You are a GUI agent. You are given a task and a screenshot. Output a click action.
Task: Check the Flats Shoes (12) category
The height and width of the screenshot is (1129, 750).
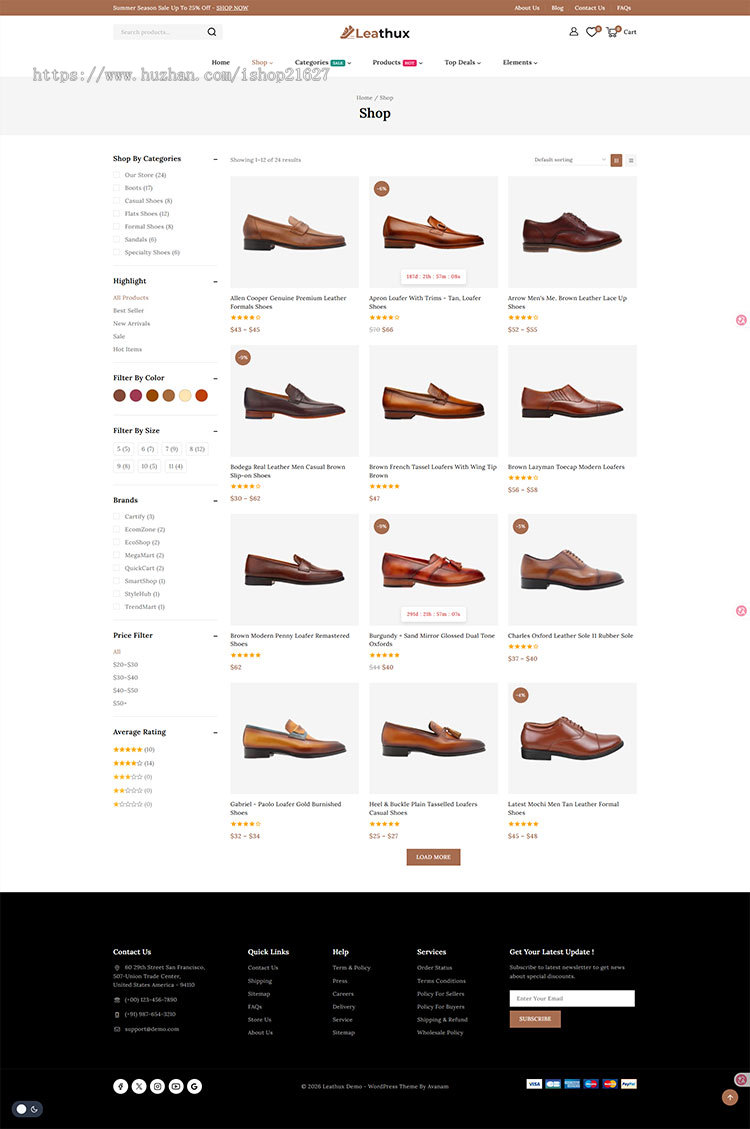pyautogui.click(x=117, y=214)
